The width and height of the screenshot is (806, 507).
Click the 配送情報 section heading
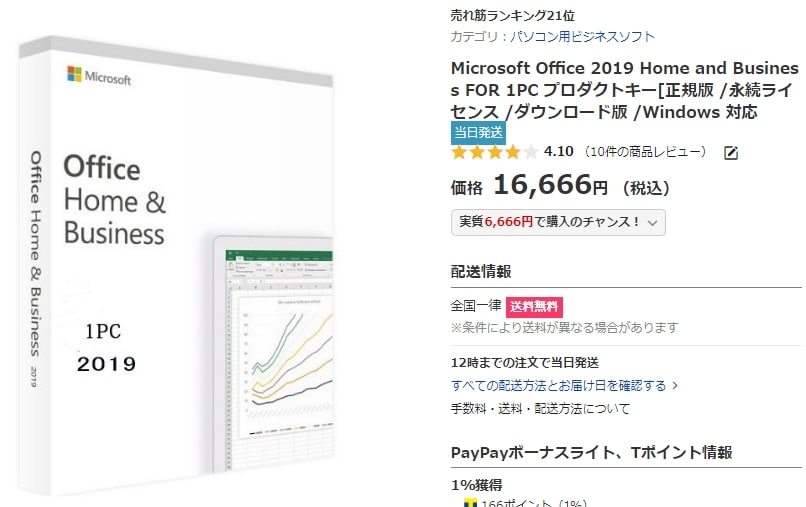pos(481,271)
